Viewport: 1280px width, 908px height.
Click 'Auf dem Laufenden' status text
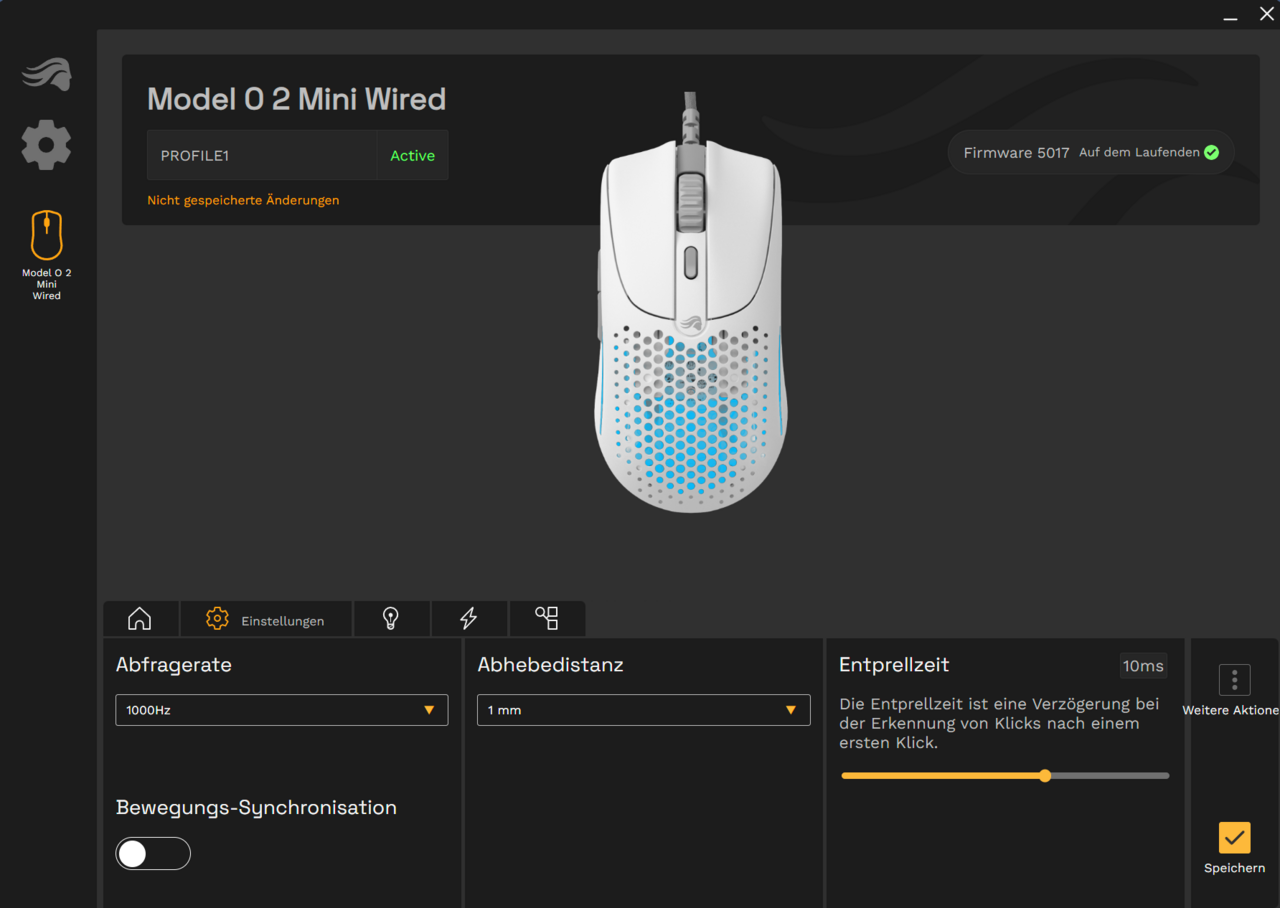[1139, 153]
